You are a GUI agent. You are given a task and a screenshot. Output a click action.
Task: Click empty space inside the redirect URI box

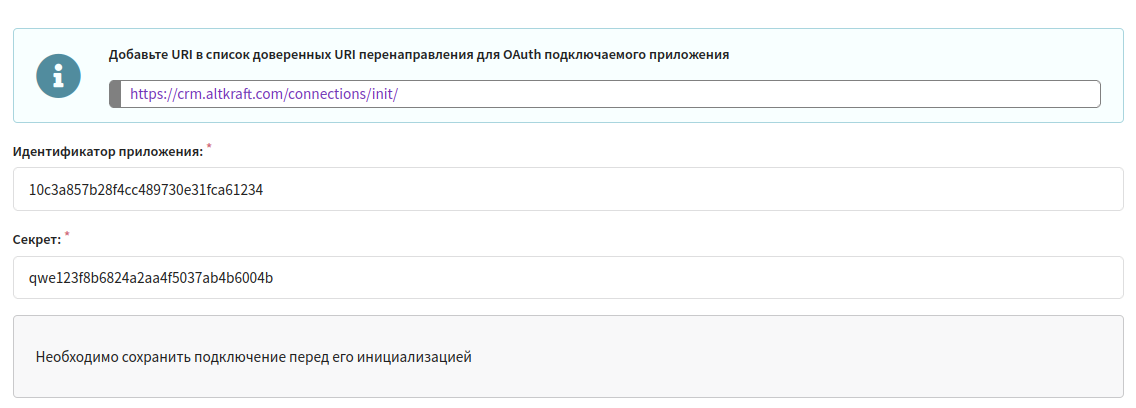tap(750, 94)
